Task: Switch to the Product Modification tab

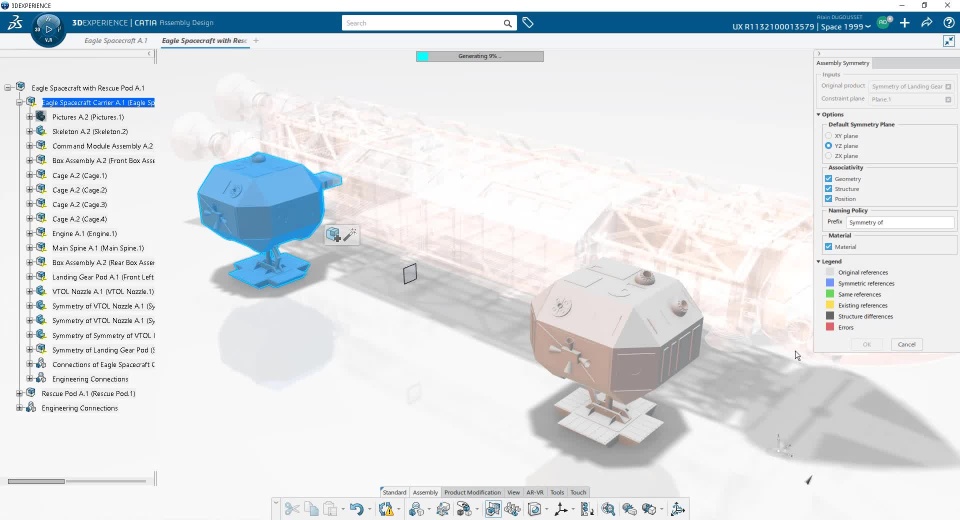Action: click(x=473, y=492)
